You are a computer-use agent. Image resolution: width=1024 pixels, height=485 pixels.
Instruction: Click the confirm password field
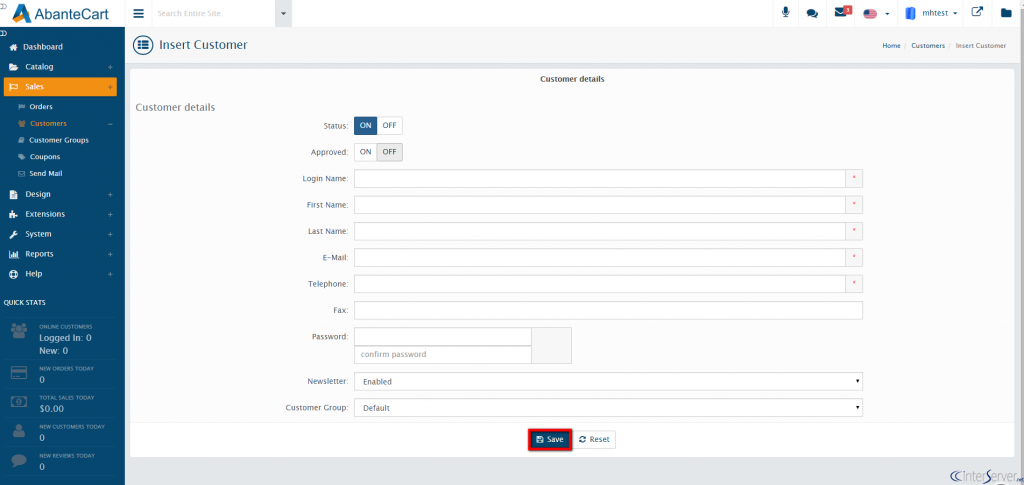443,354
